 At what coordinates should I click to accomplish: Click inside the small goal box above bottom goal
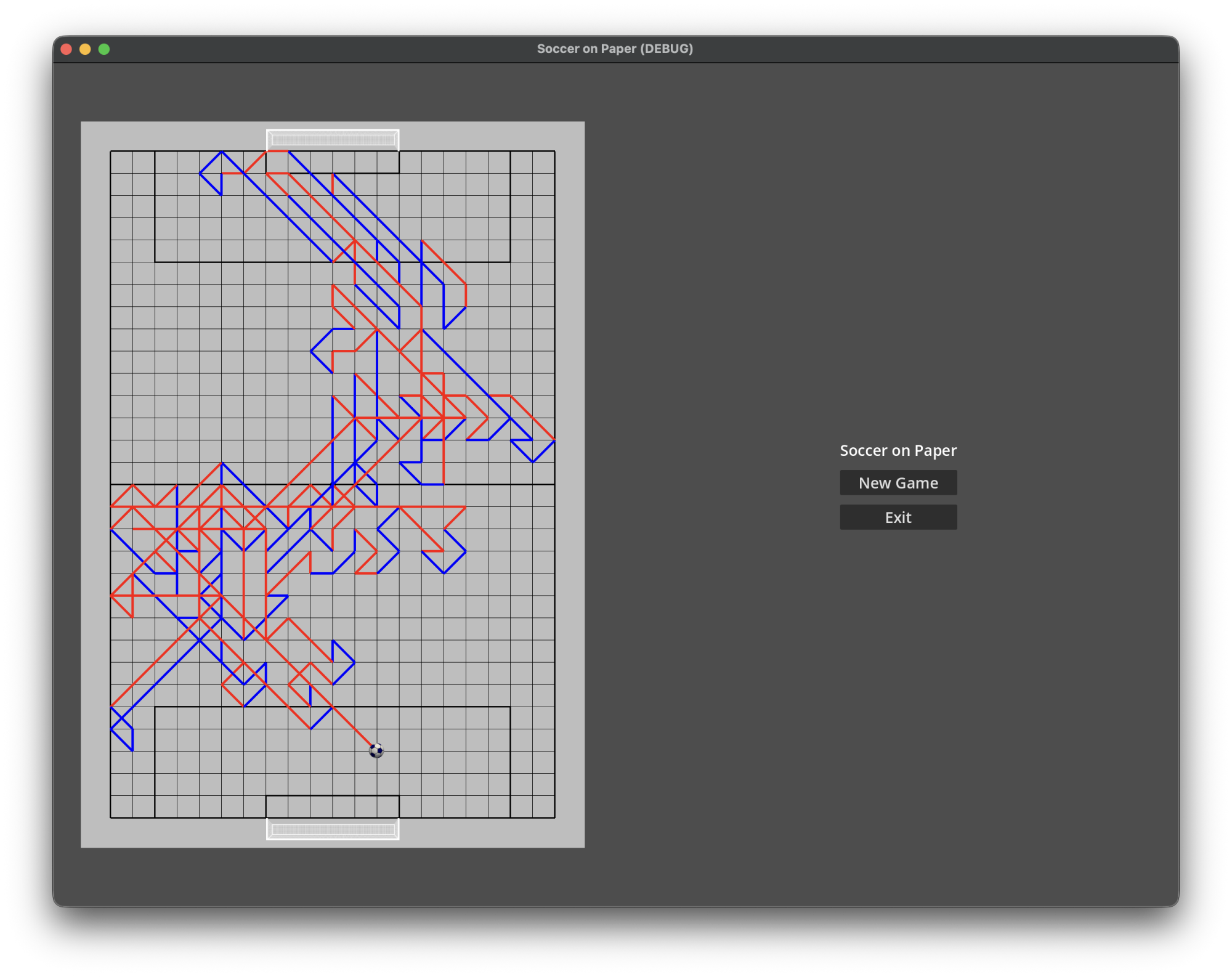point(333,807)
